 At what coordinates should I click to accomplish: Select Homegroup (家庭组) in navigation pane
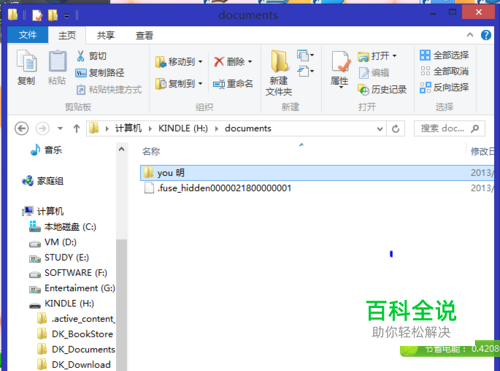click(x=43, y=181)
